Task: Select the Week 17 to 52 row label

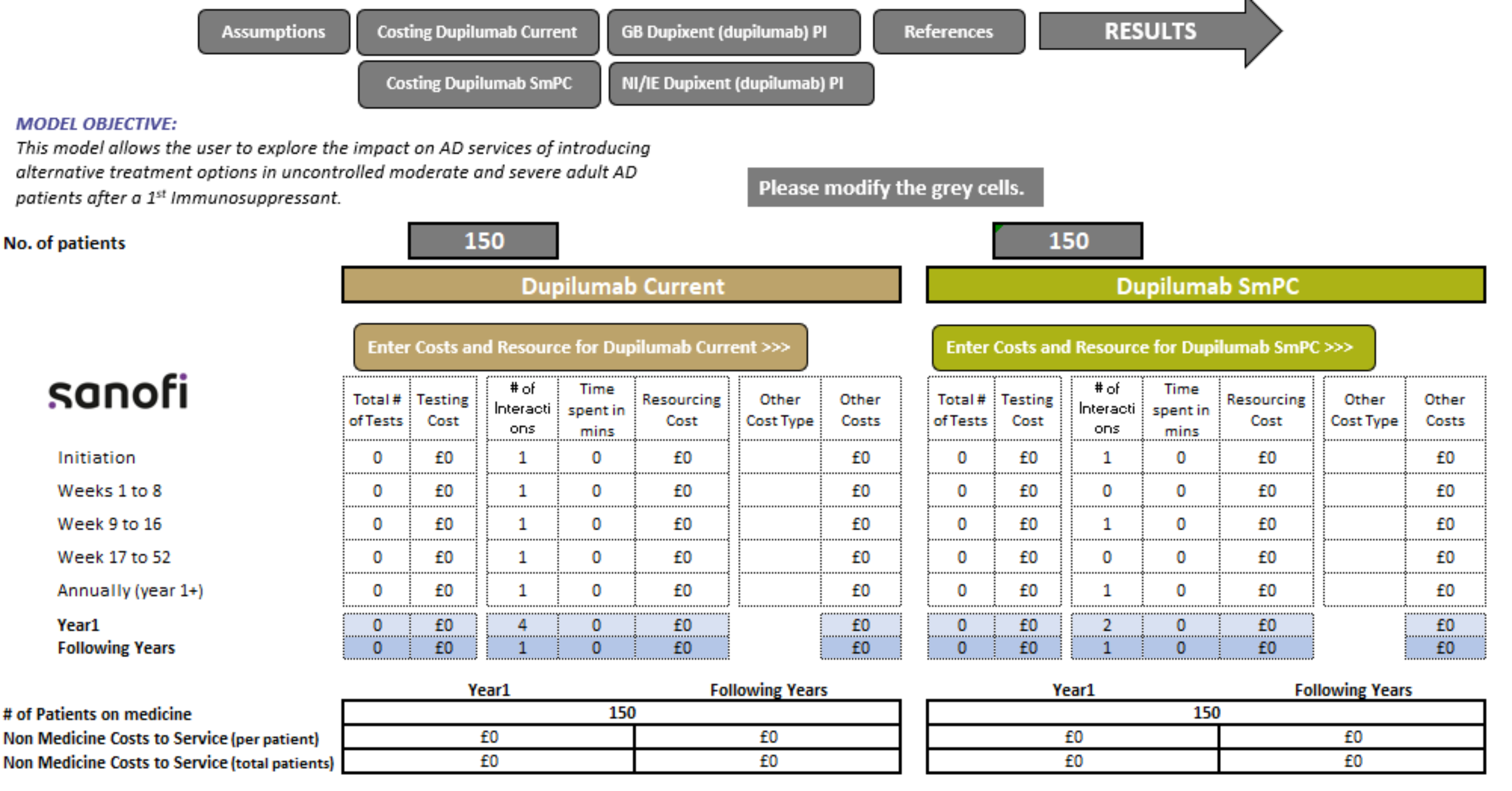Action: [114, 558]
